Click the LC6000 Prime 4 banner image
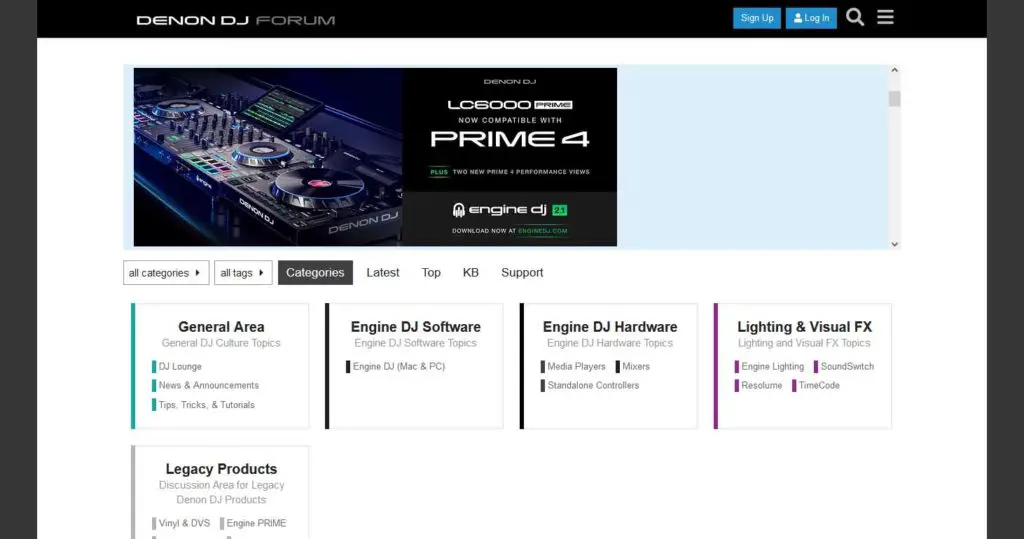 (375, 157)
